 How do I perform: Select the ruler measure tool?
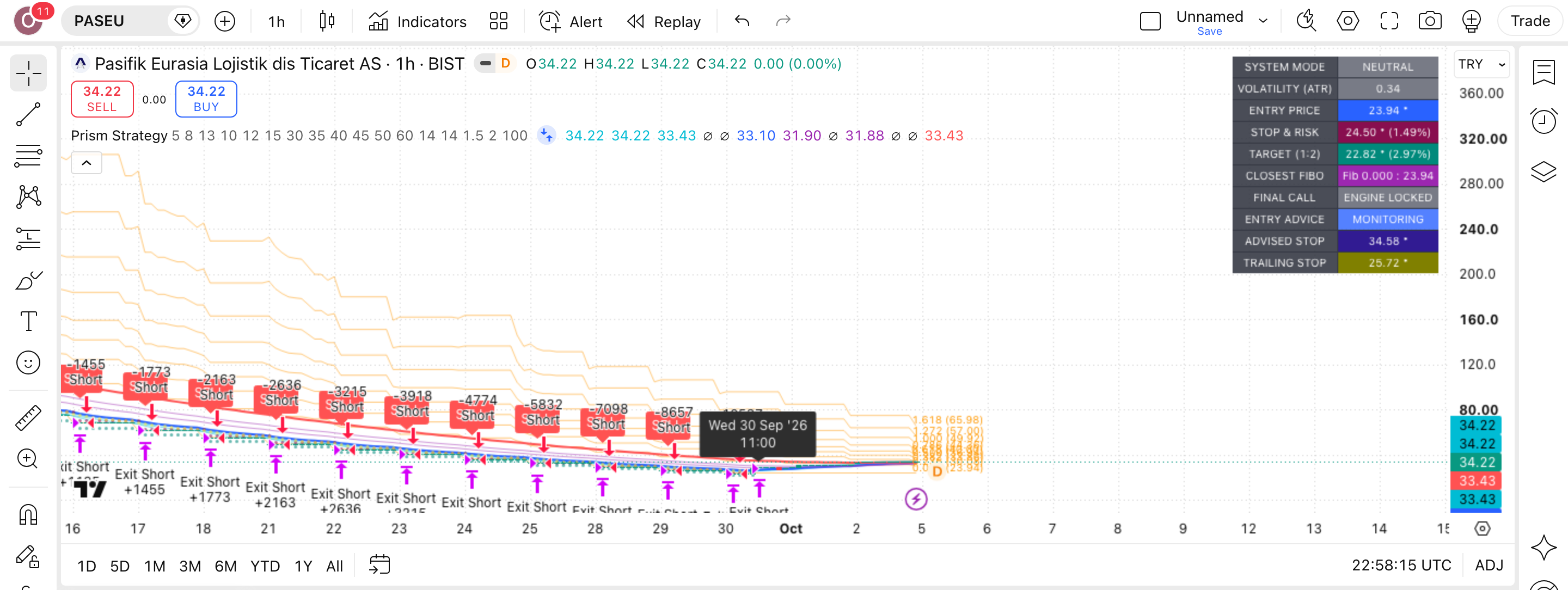[28, 418]
